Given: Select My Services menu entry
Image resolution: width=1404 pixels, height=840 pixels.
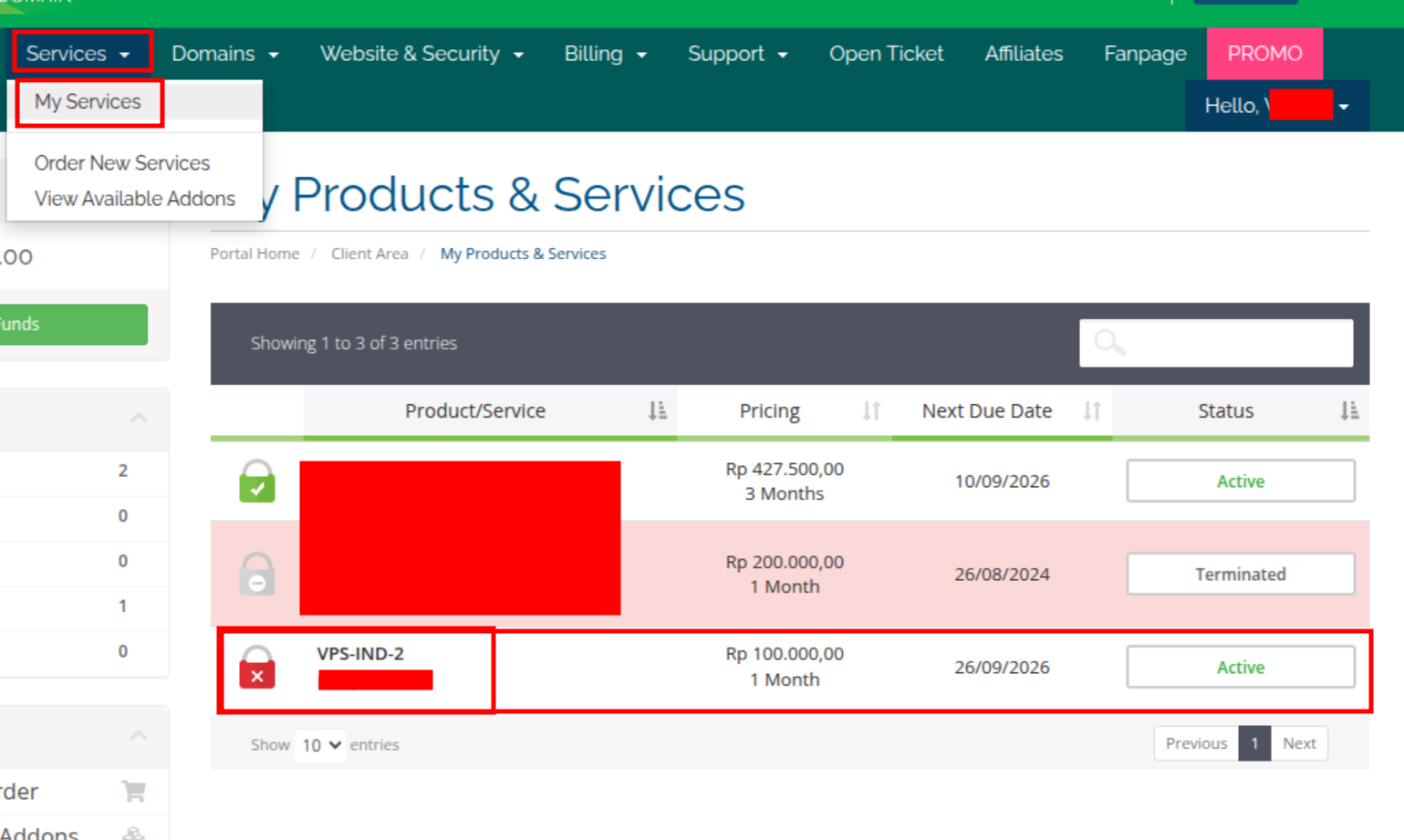Looking at the screenshot, I should (88, 101).
